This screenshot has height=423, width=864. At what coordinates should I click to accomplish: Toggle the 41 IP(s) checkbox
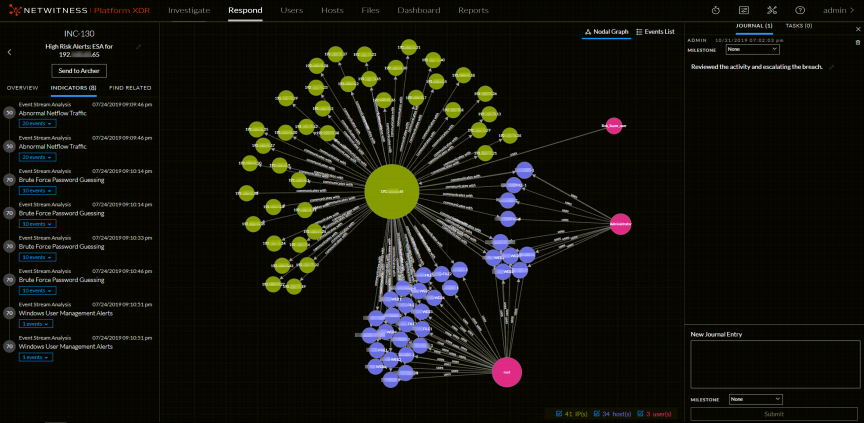tap(559, 413)
